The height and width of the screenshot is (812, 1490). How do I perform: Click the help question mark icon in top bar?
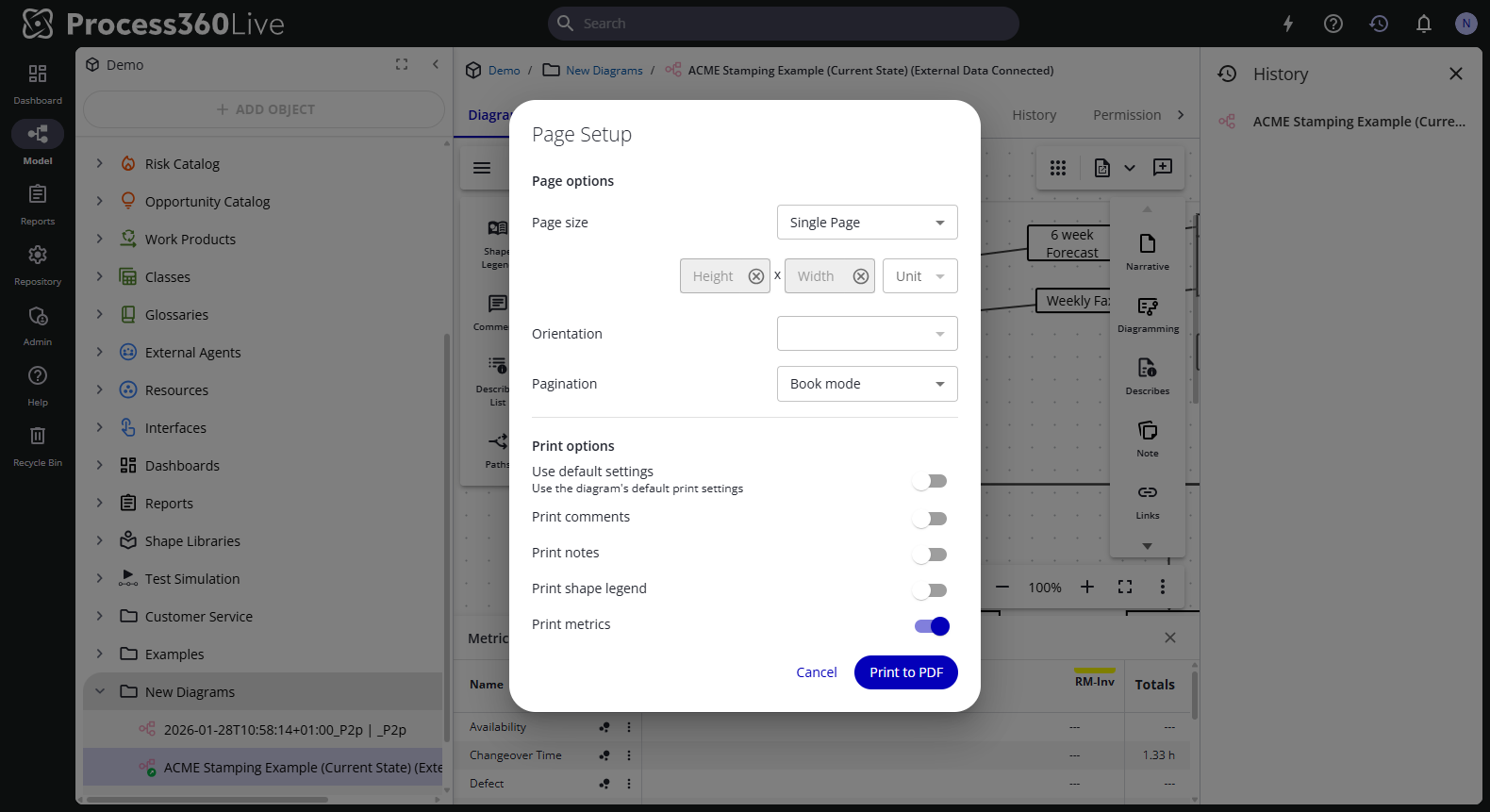(x=1333, y=24)
